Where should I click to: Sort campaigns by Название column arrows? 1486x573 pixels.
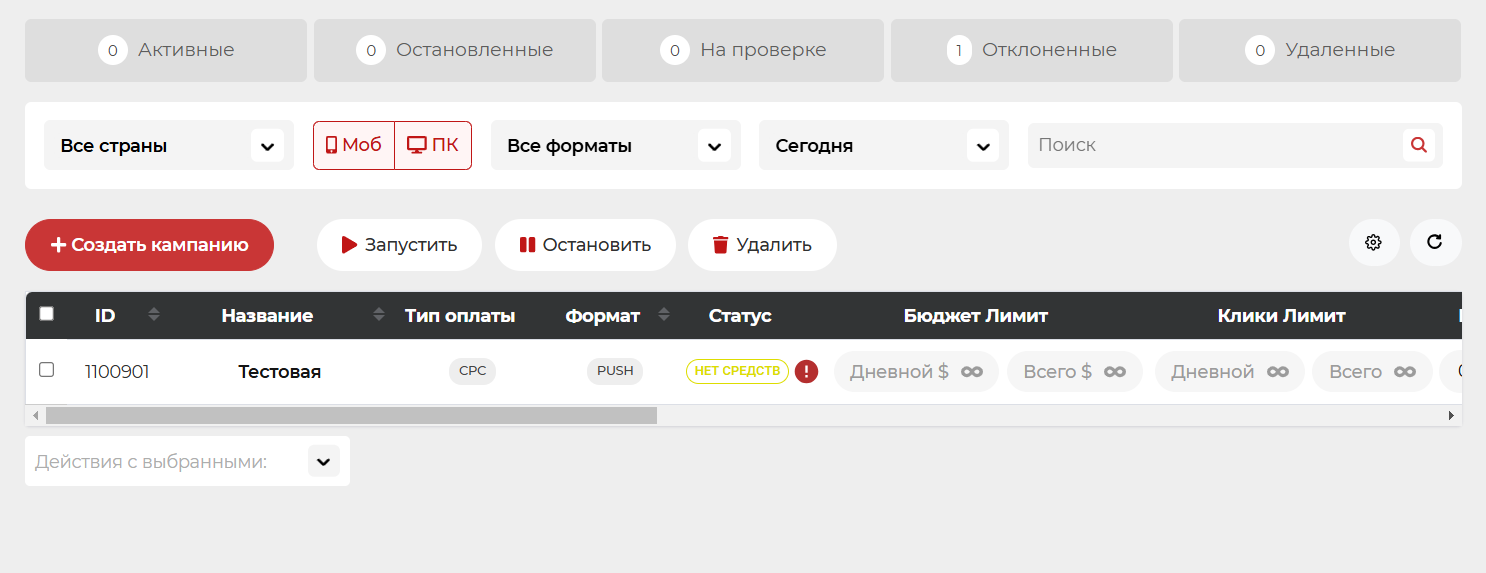379,315
